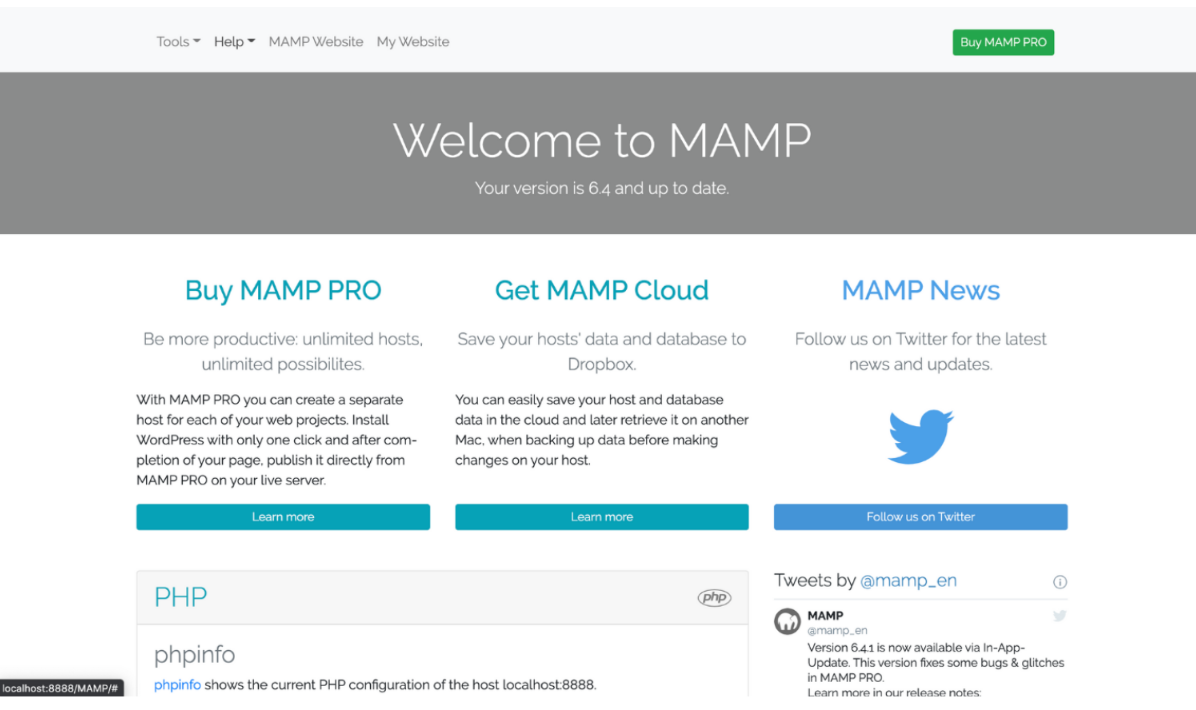Click Follow us on Twitter button
This screenshot has width=1196, height=710.
pos(921,516)
